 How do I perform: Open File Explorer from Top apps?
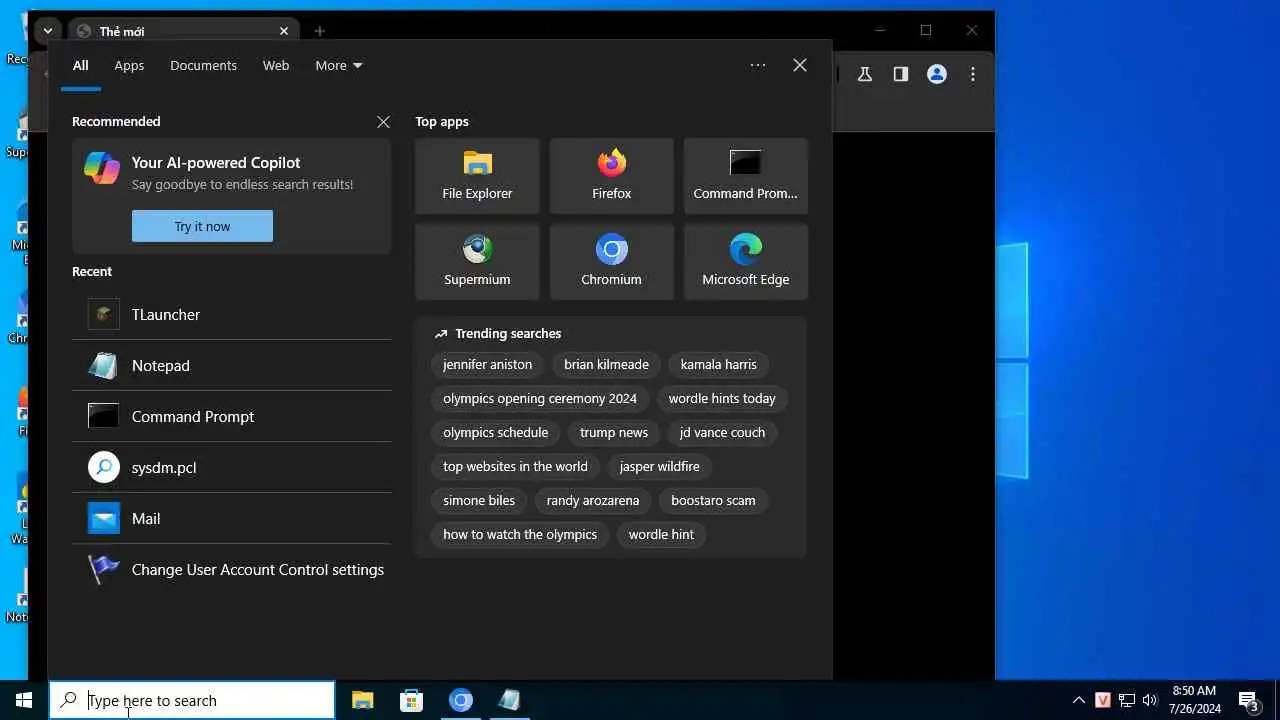pos(477,176)
